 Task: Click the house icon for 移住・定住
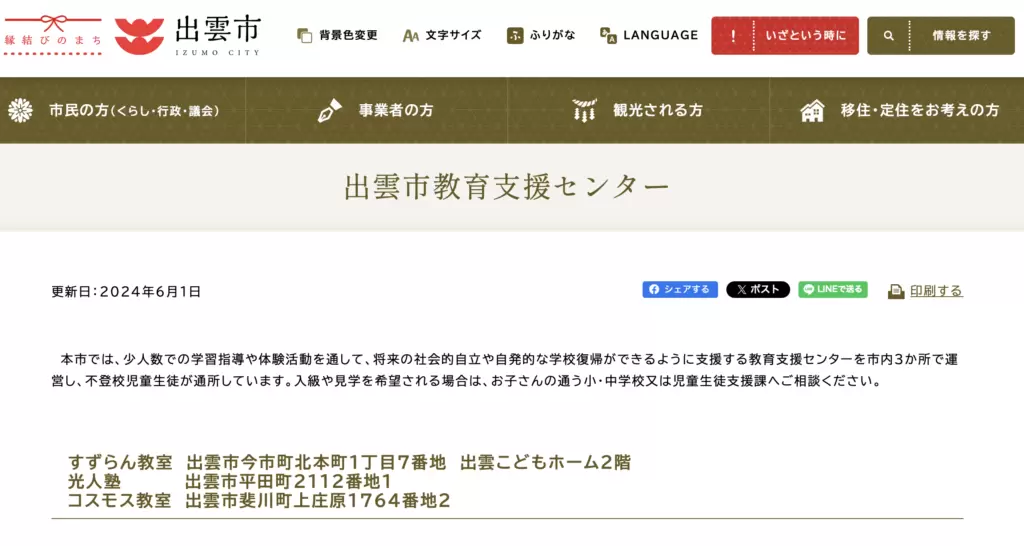812,111
